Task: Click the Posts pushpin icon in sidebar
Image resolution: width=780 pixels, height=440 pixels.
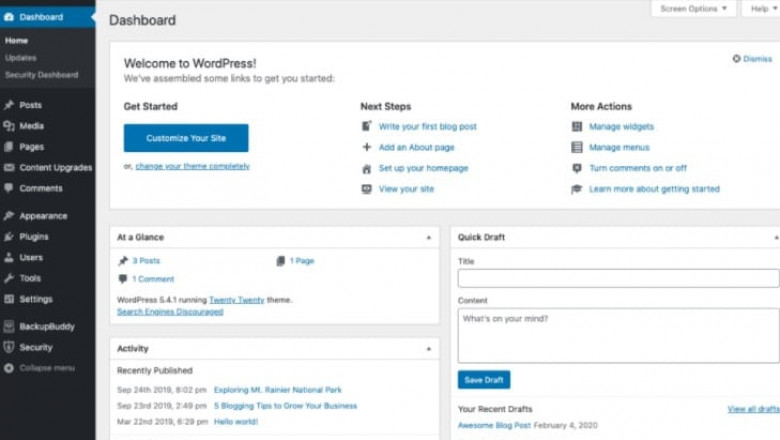Action: [x=10, y=105]
